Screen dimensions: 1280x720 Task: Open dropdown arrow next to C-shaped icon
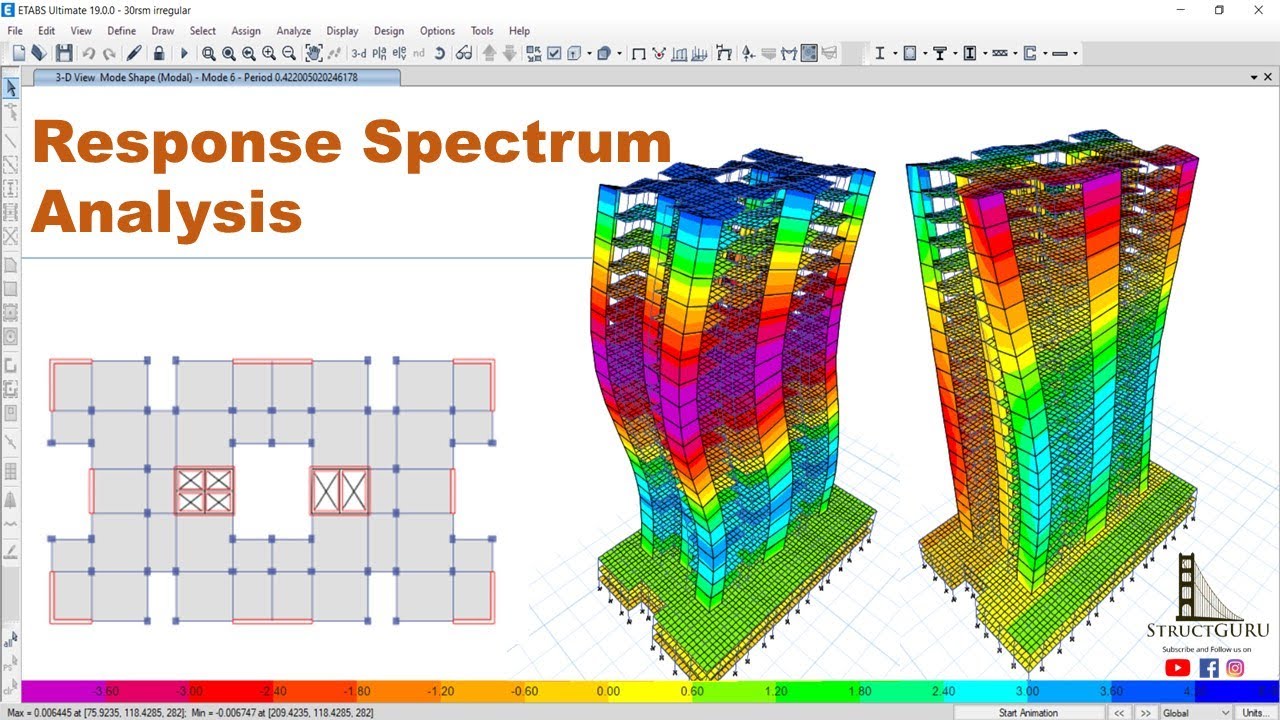tap(1045, 53)
